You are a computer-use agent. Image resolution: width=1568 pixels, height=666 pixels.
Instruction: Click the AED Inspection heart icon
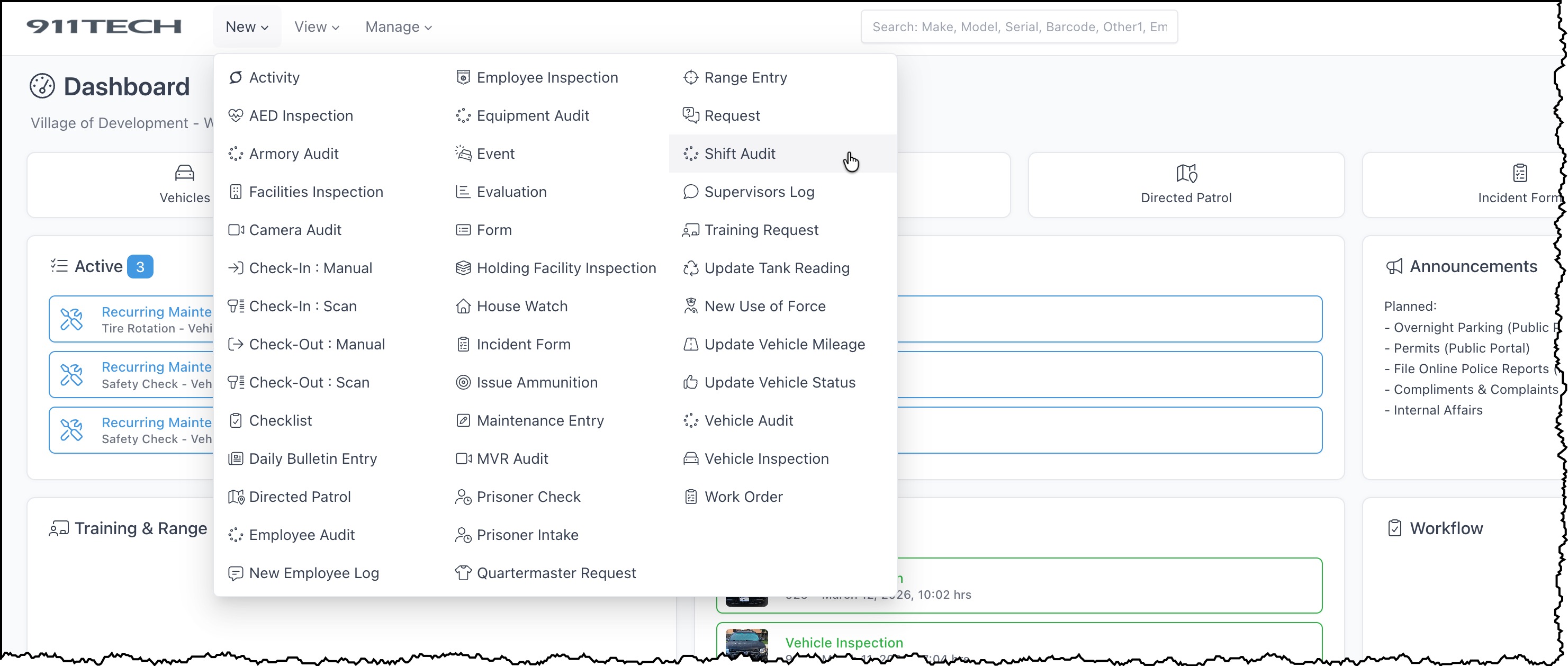[236, 115]
